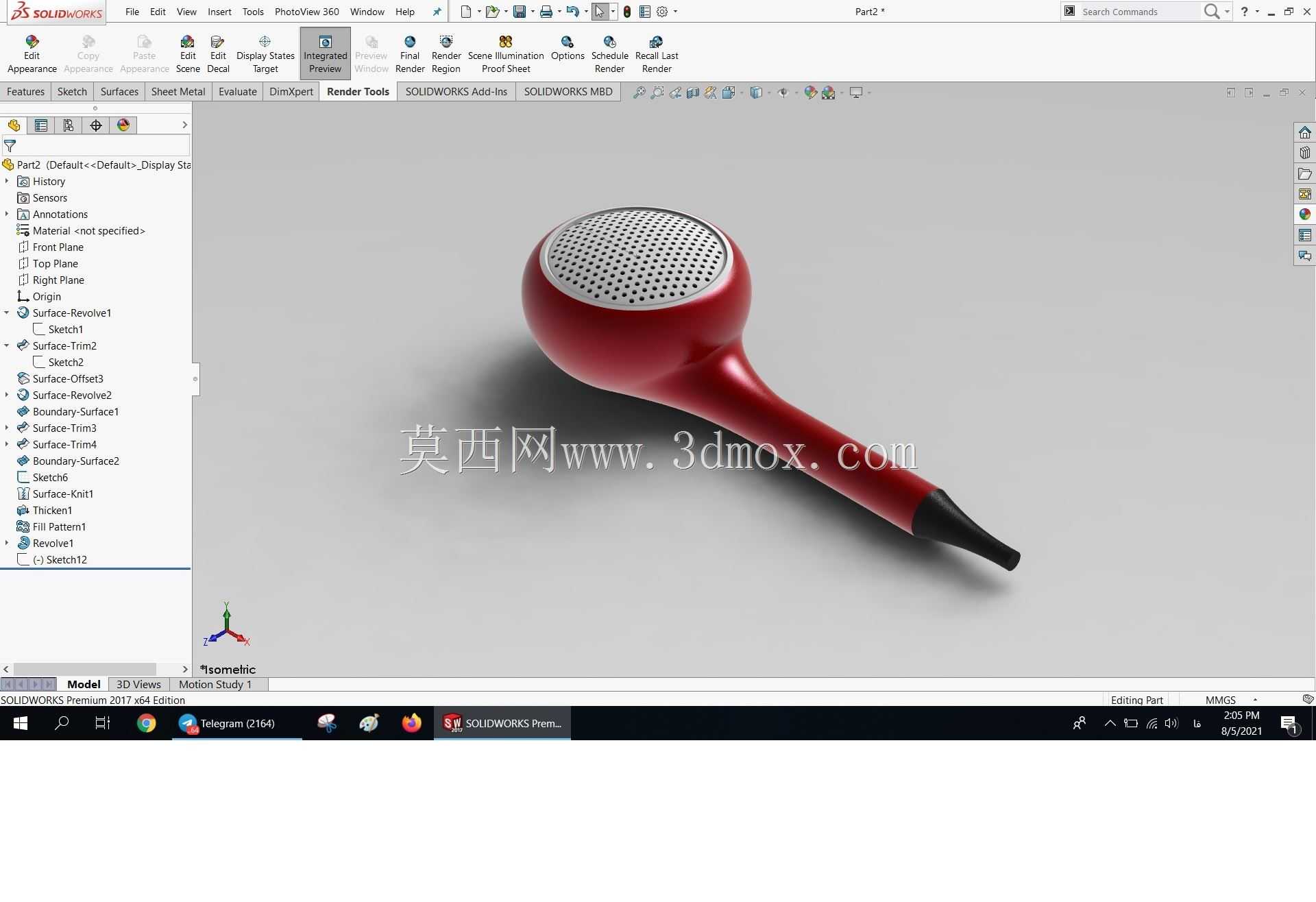The image size is (1316, 902).
Task: Click the feature tree horizontal scrollbar
Action: tap(85, 669)
